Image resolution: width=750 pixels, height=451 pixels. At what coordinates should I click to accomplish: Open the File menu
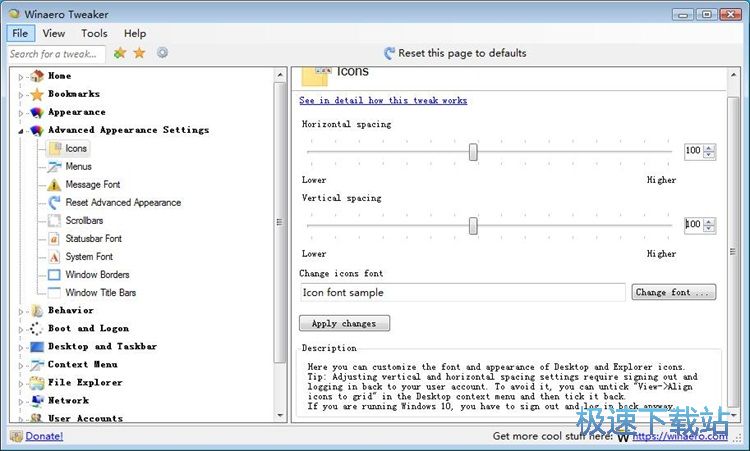coord(20,33)
